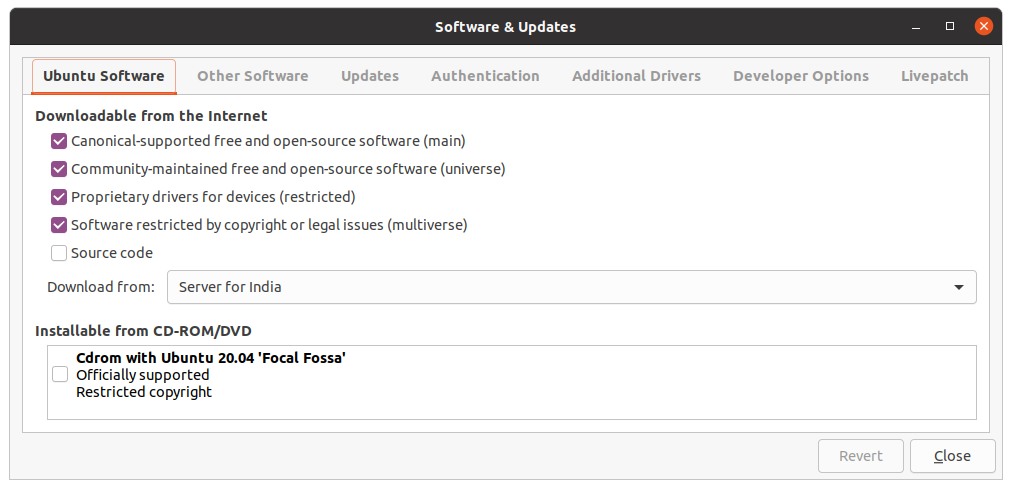Image resolution: width=1012 pixels, height=489 pixels.
Task: Go to the Authentication tab
Action: tap(485, 76)
